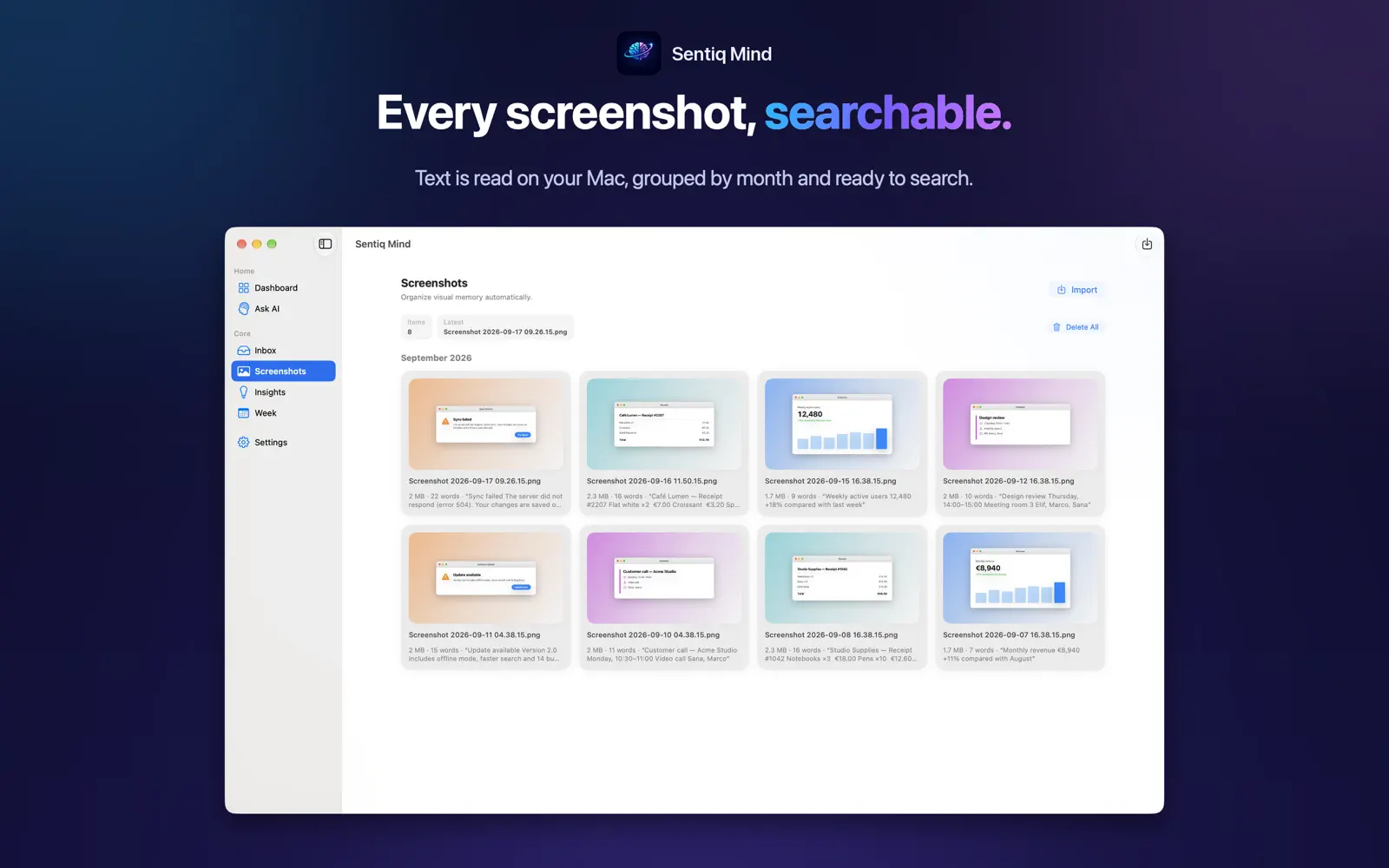Screen dimensions: 1389x868
Task: Click the "September 2026" month heading
Action: (437, 358)
